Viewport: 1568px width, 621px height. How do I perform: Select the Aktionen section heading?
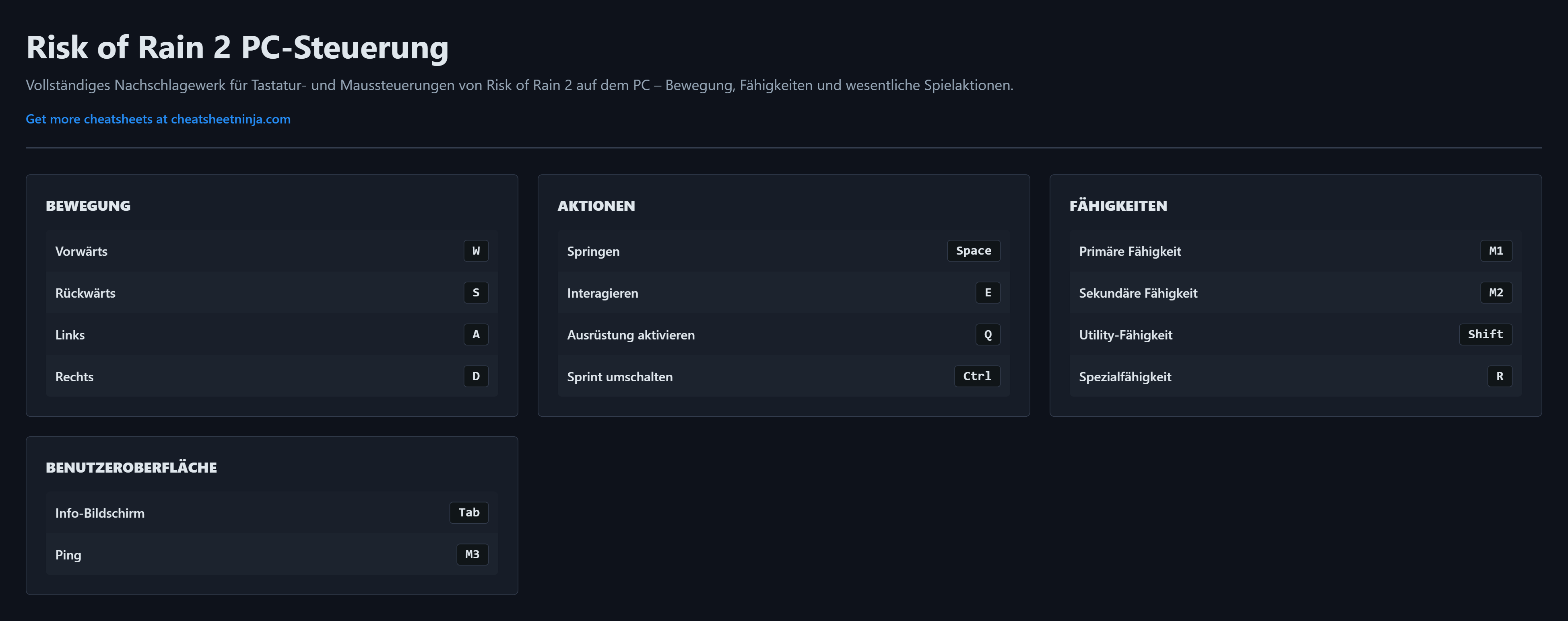596,206
